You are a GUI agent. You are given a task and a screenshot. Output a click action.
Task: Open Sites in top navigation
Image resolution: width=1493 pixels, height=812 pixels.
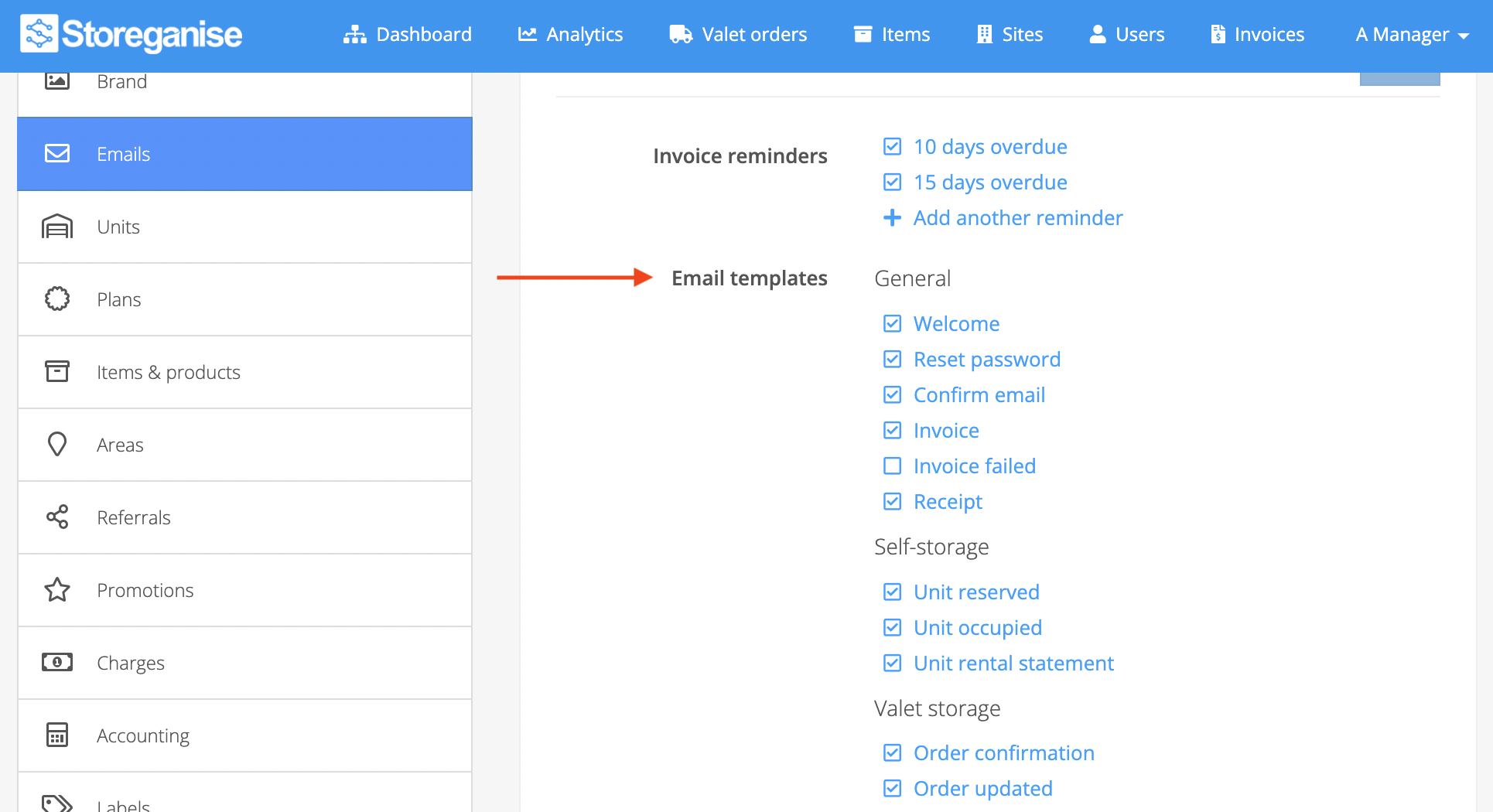[x=1010, y=35]
